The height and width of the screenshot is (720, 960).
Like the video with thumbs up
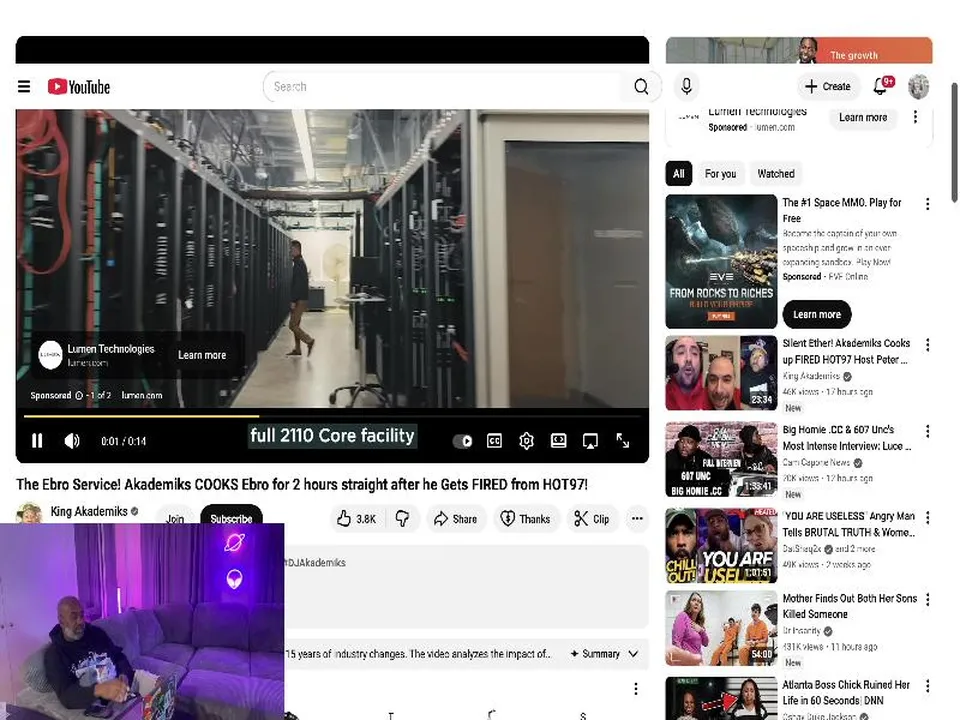356,519
